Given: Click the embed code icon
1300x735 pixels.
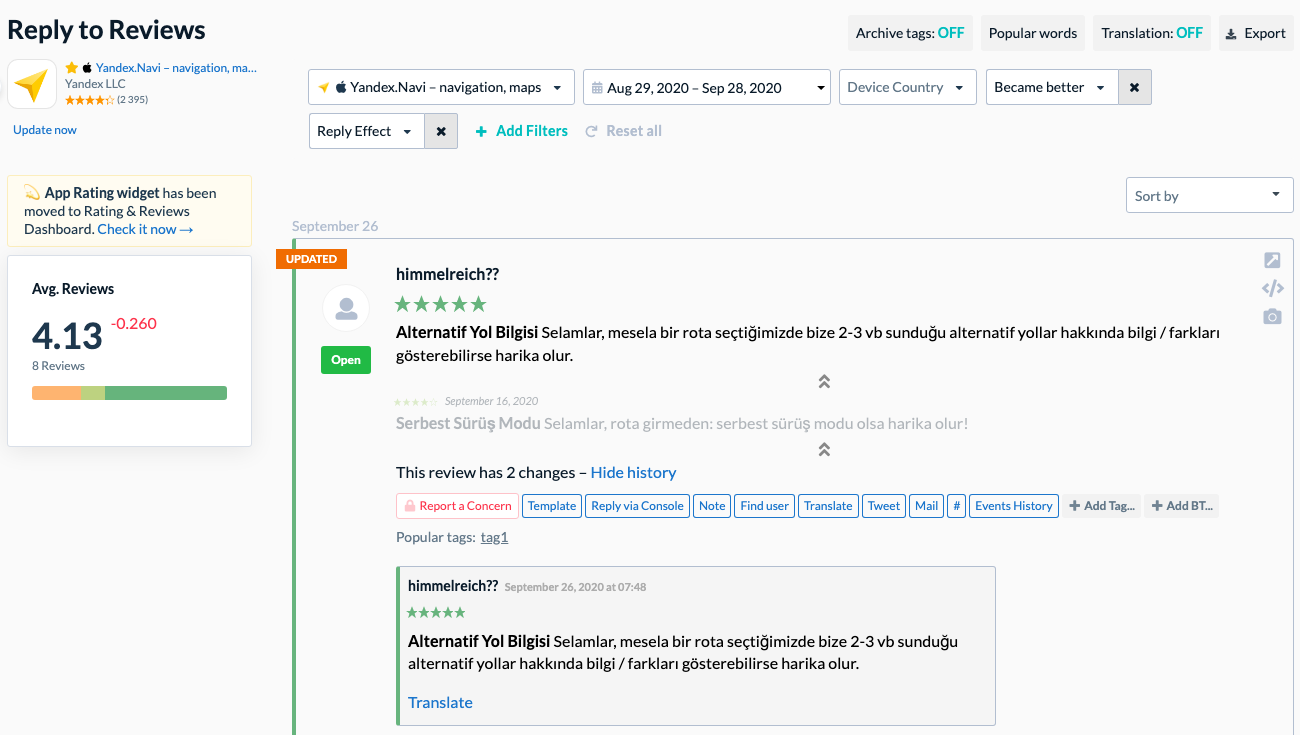Looking at the screenshot, I should pos(1272,289).
